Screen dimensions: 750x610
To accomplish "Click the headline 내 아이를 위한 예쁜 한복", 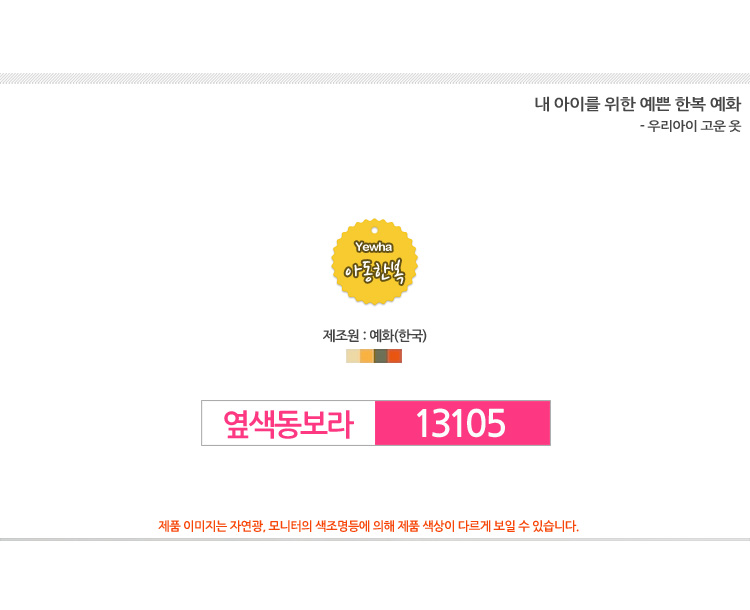I will point(619,104).
